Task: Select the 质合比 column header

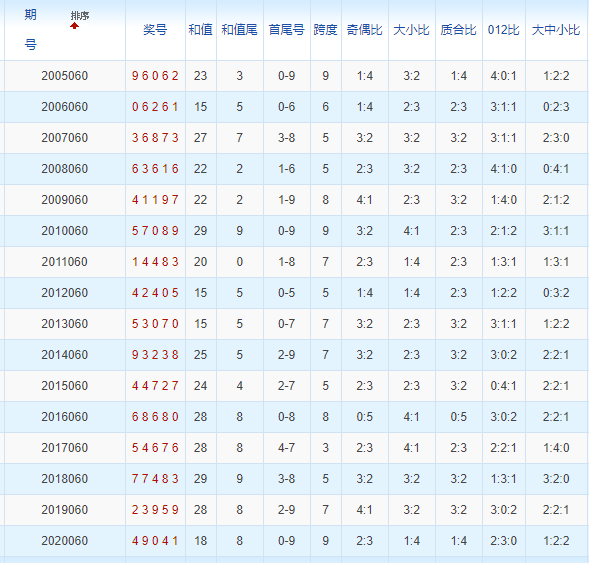Action: (x=459, y=30)
